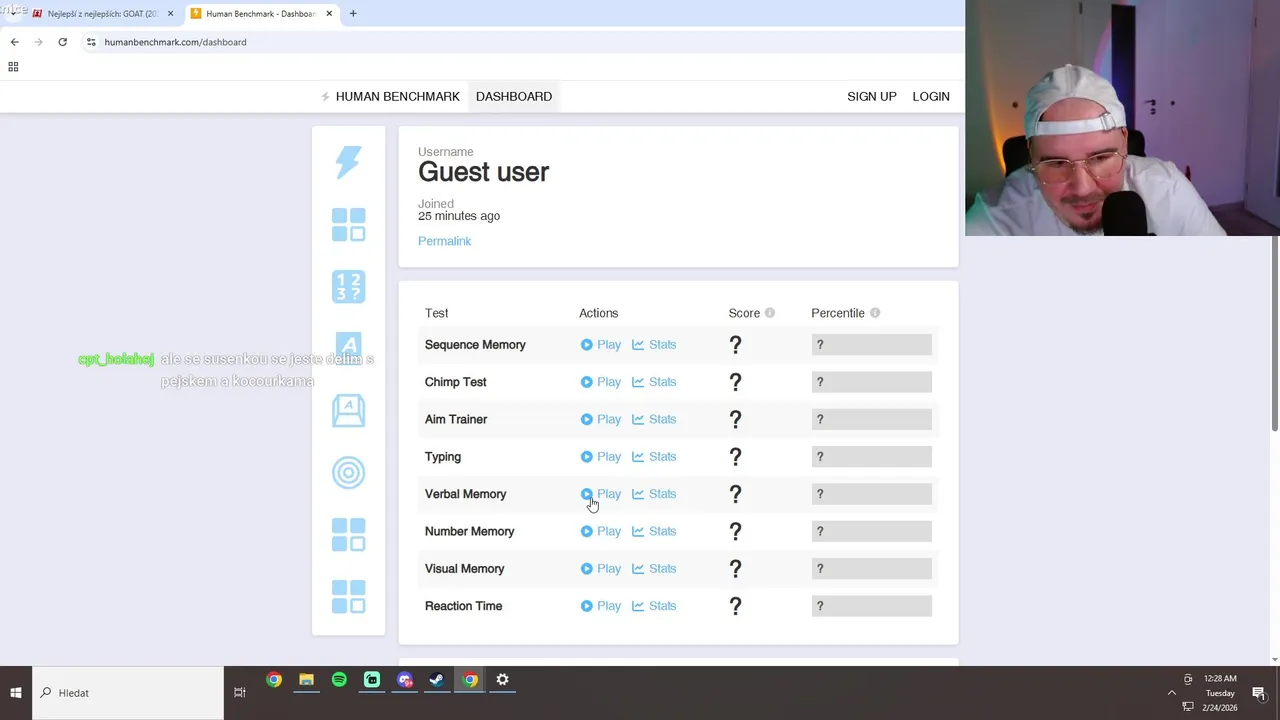The width and height of the screenshot is (1280, 720).
Task: View Stats for Sequence Memory
Action: (x=654, y=345)
